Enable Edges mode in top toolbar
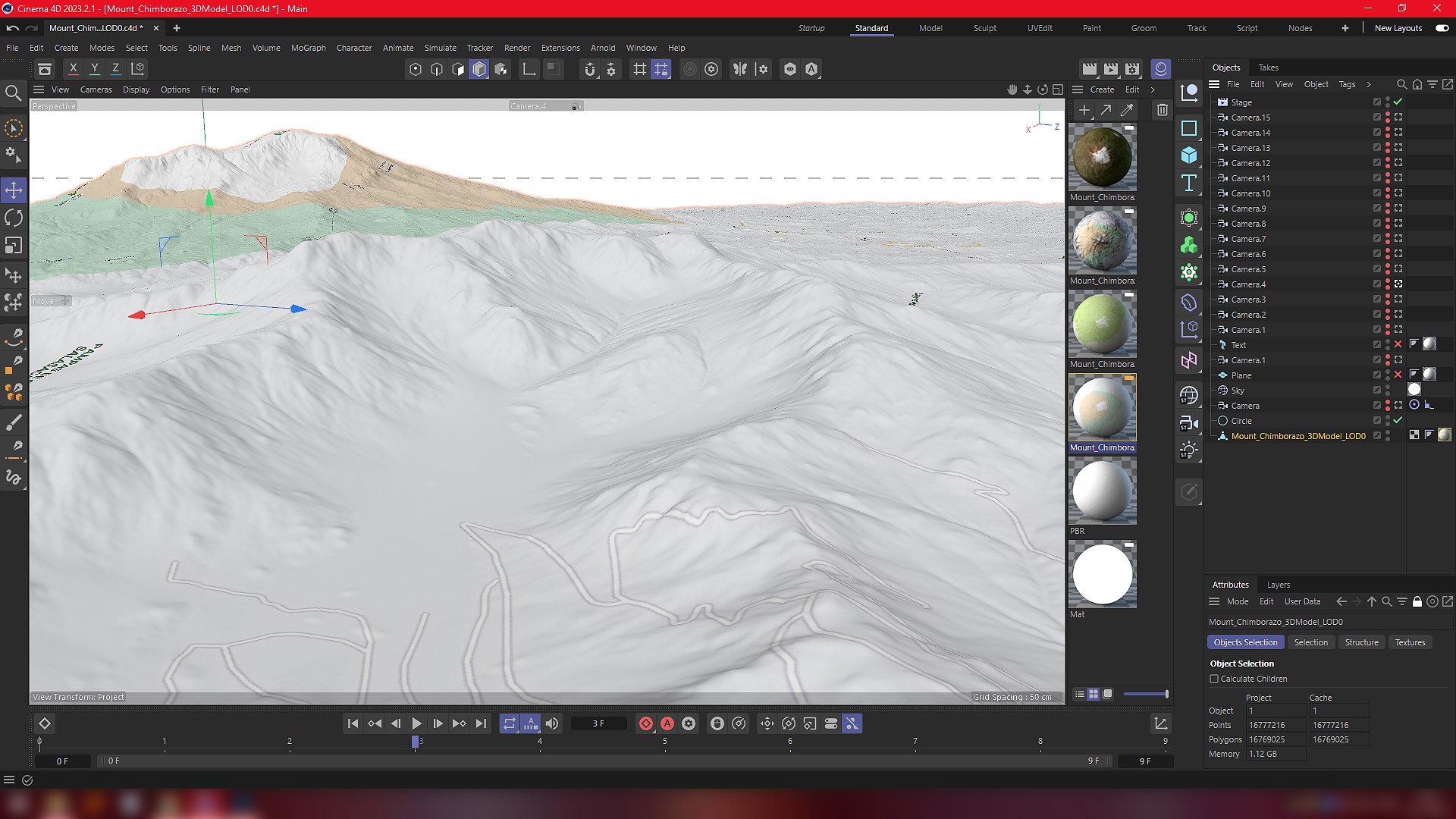Screen dimensions: 1456x819 (436, 69)
